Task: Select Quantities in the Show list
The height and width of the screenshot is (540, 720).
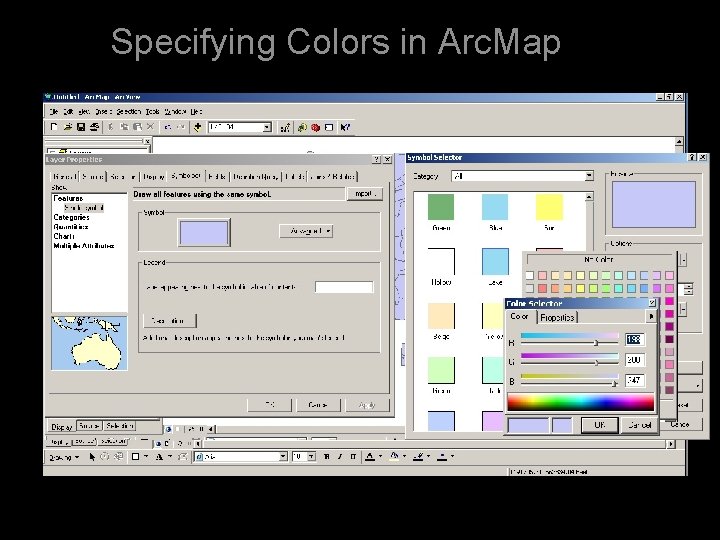Action: pos(71,227)
